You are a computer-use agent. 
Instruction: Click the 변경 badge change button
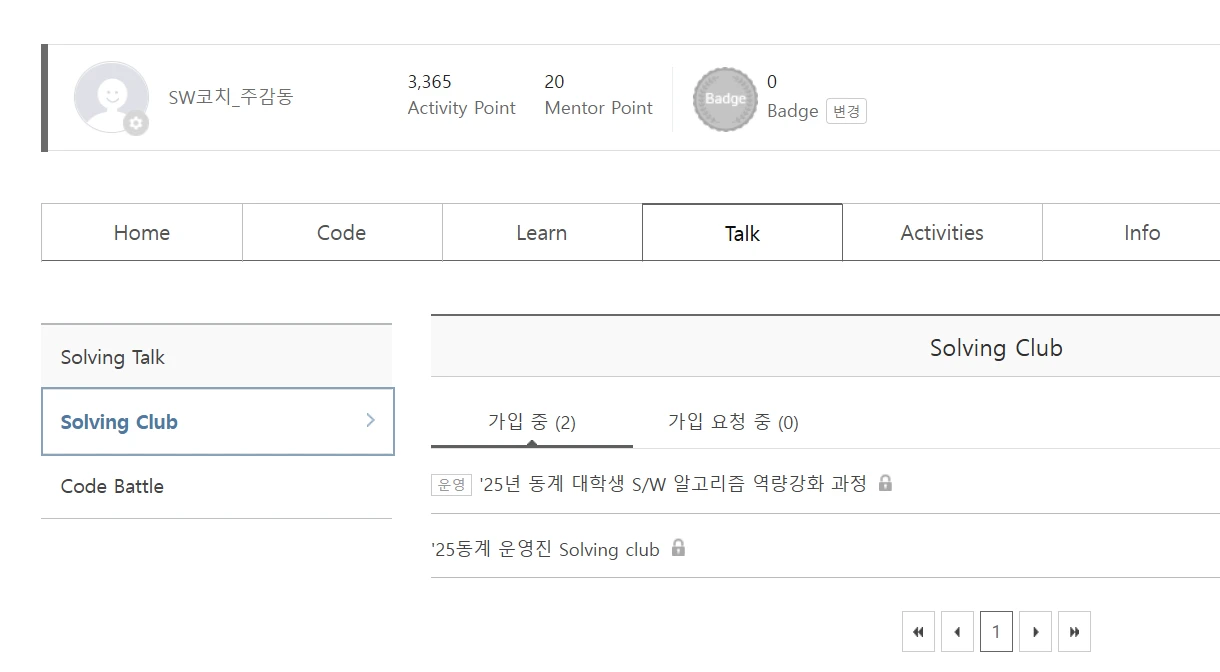(x=846, y=111)
